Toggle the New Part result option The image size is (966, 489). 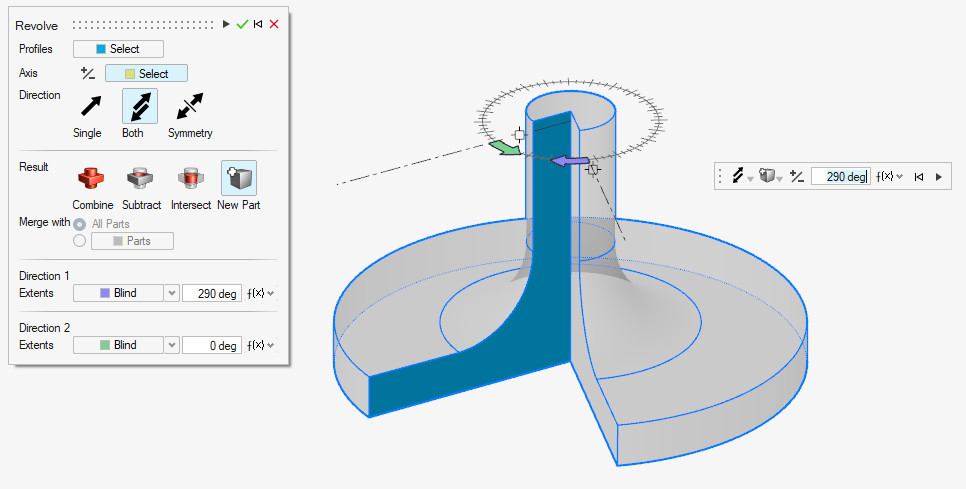[x=238, y=179]
